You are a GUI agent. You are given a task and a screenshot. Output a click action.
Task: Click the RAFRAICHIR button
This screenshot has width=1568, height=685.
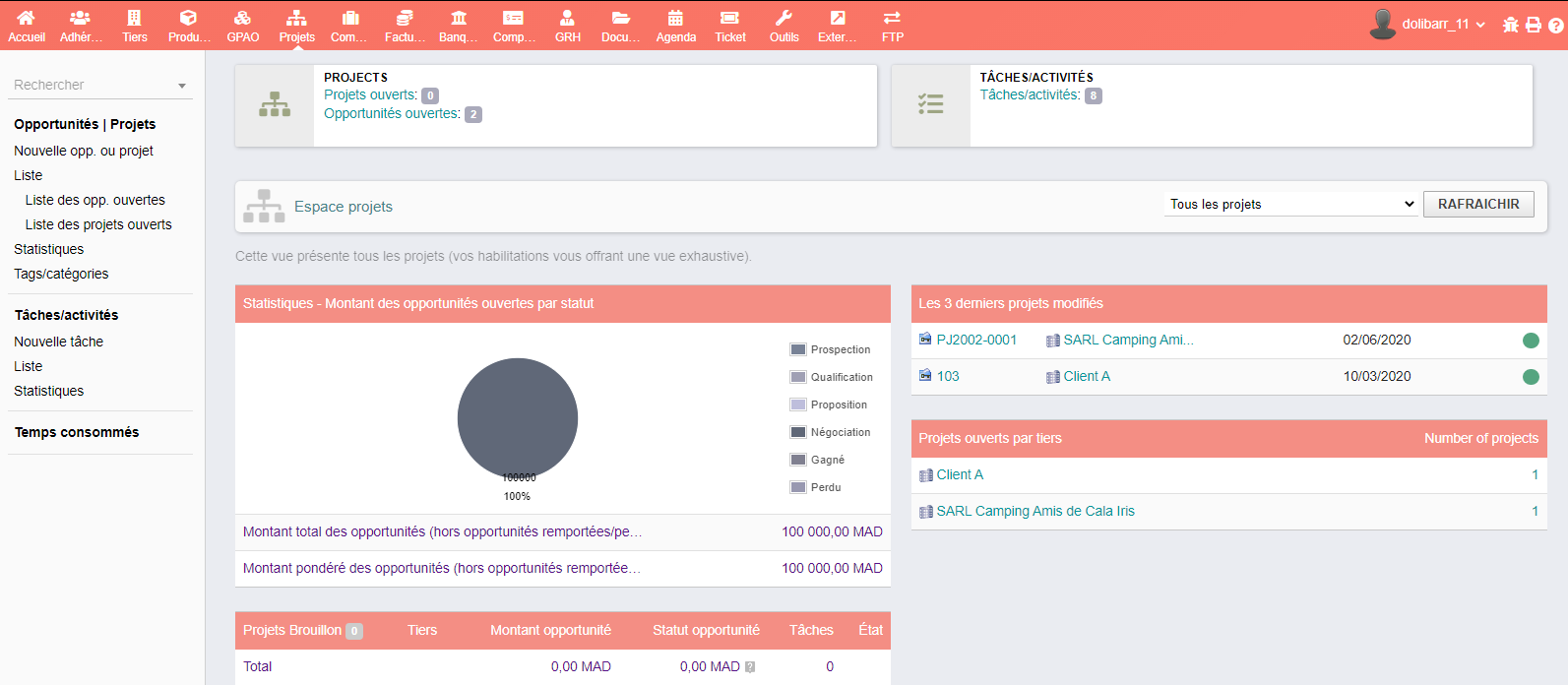point(1478,204)
